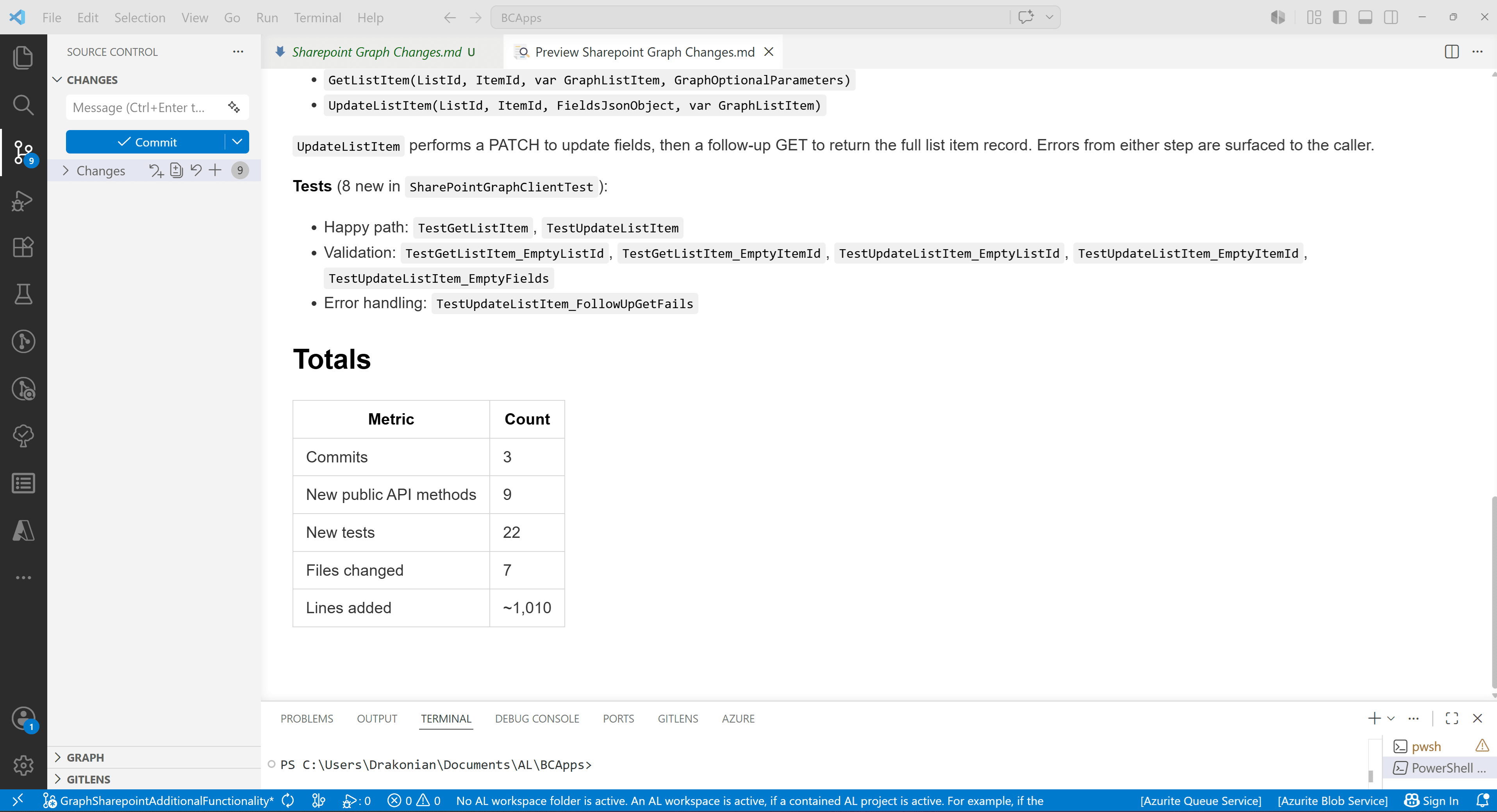The width and height of the screenshot is (1497, 812).
Task: Synchronize changes icon in status bar
Action: (288, 800)
